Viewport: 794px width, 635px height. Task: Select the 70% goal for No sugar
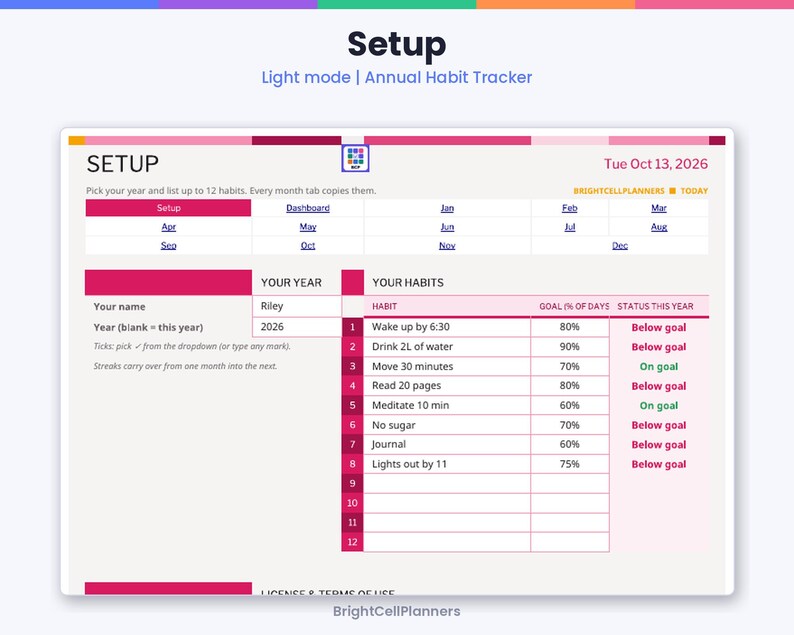click(x=570, y=425)
